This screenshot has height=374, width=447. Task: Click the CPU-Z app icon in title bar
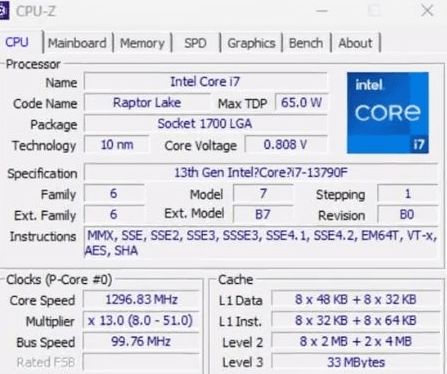click(4, 11)
